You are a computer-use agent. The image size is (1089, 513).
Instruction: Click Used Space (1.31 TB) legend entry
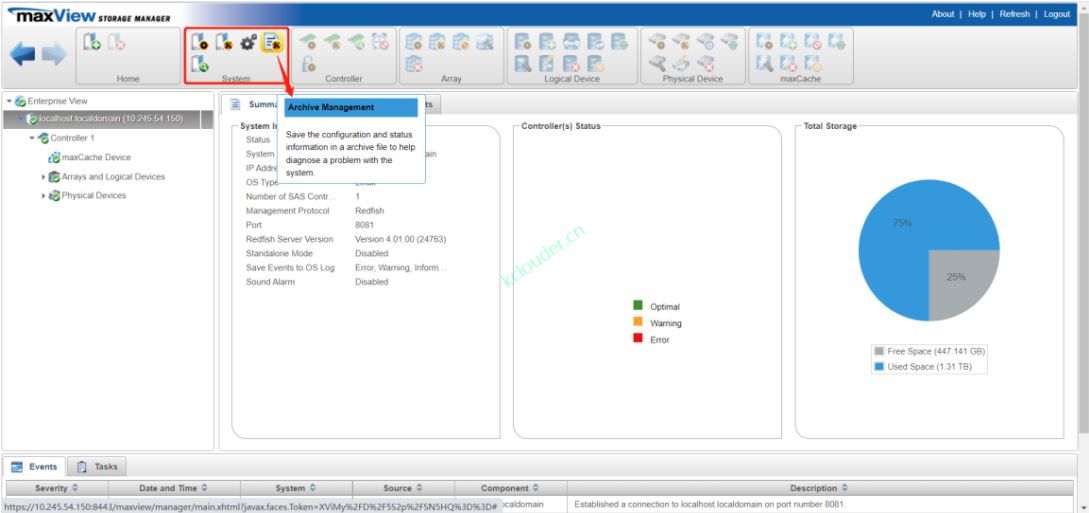(x=924, y=367)
